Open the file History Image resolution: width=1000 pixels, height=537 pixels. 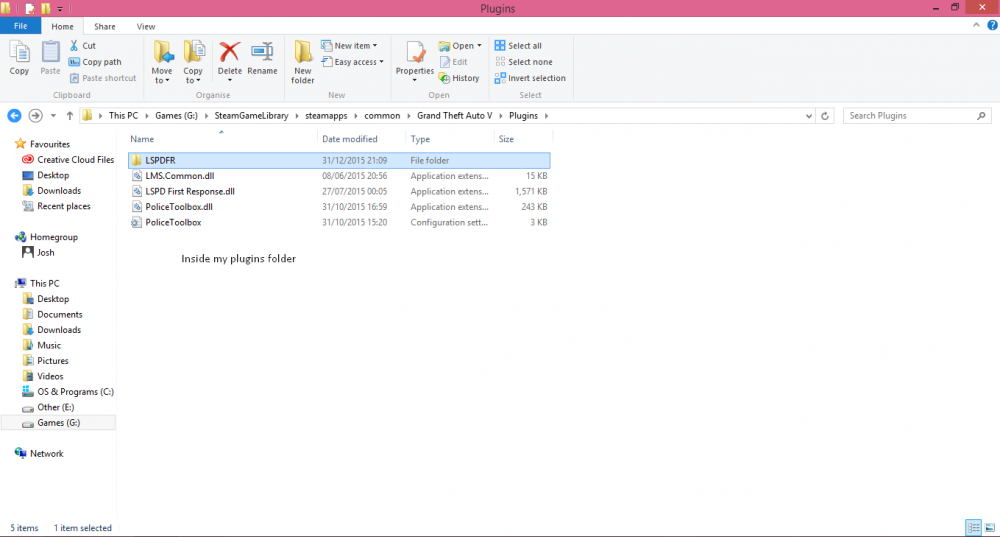point(459,78)
